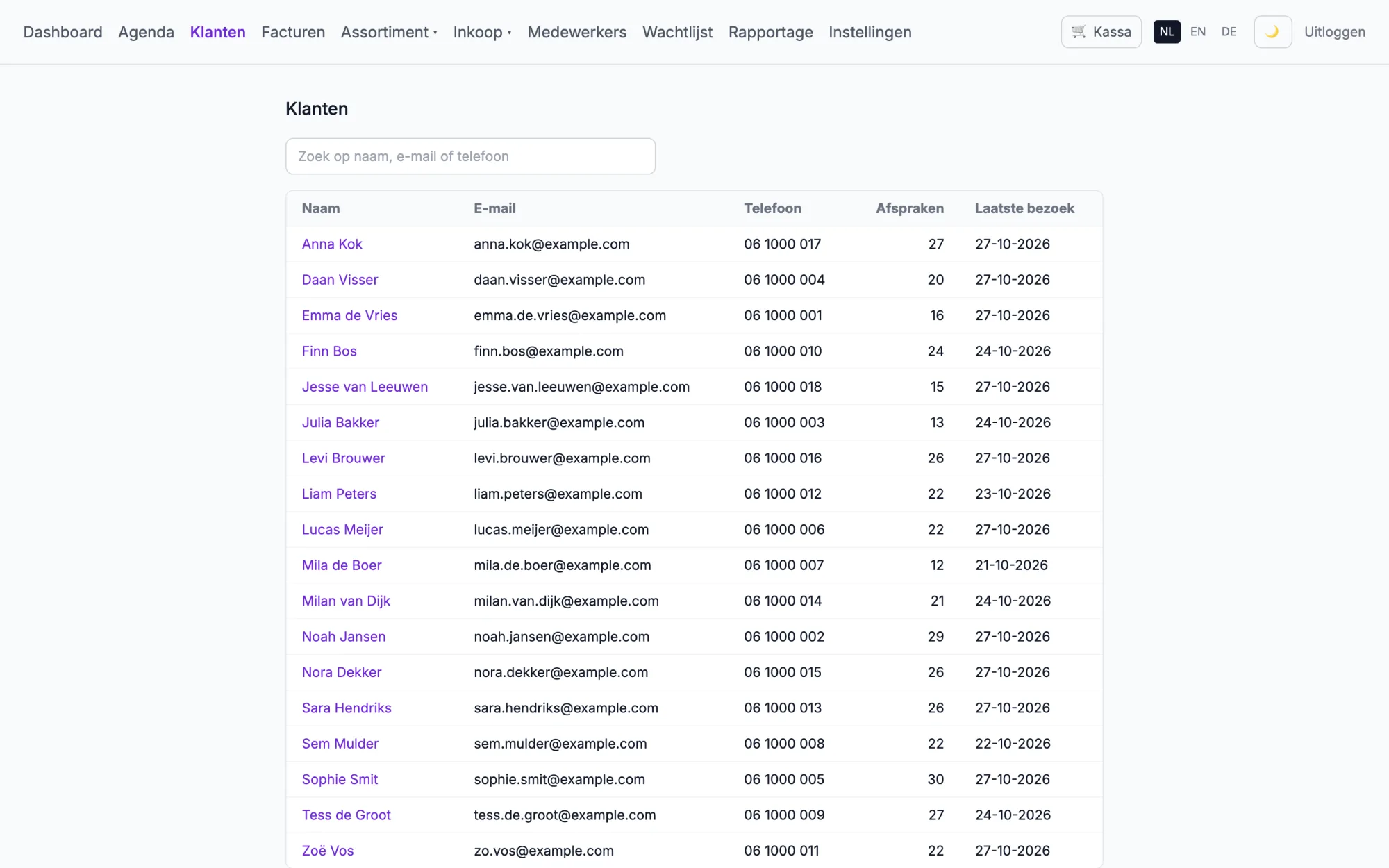
Task: Open customer Anna Kok
Action: (x=332, y=244)
